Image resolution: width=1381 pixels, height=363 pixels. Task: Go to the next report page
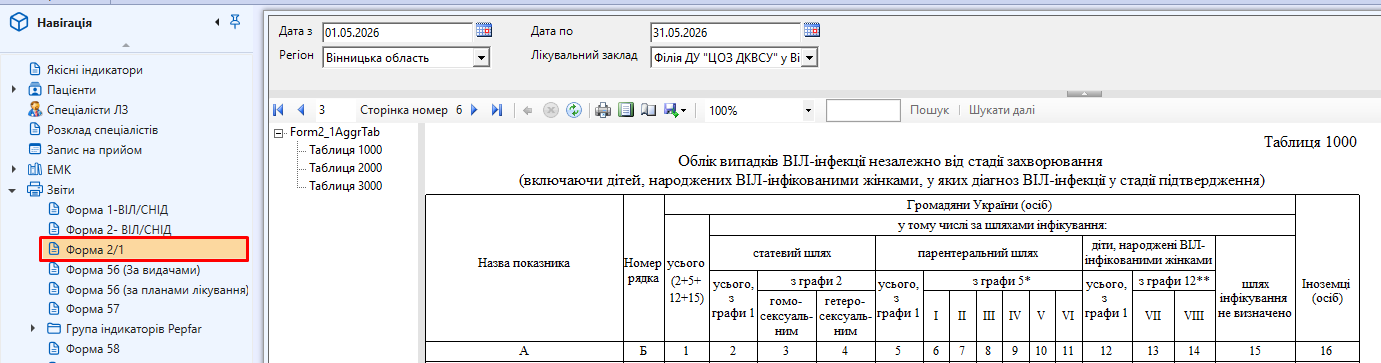[474, 110]
